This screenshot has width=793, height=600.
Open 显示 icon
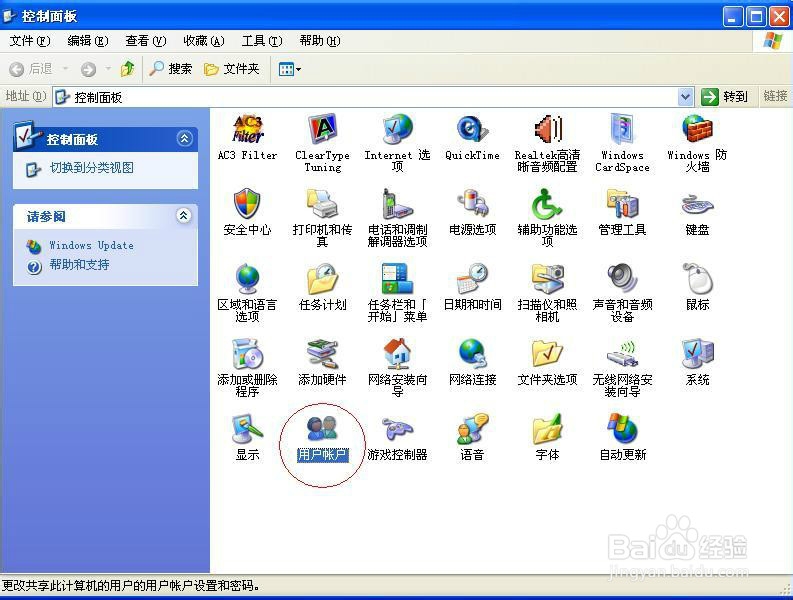point(247,429)
